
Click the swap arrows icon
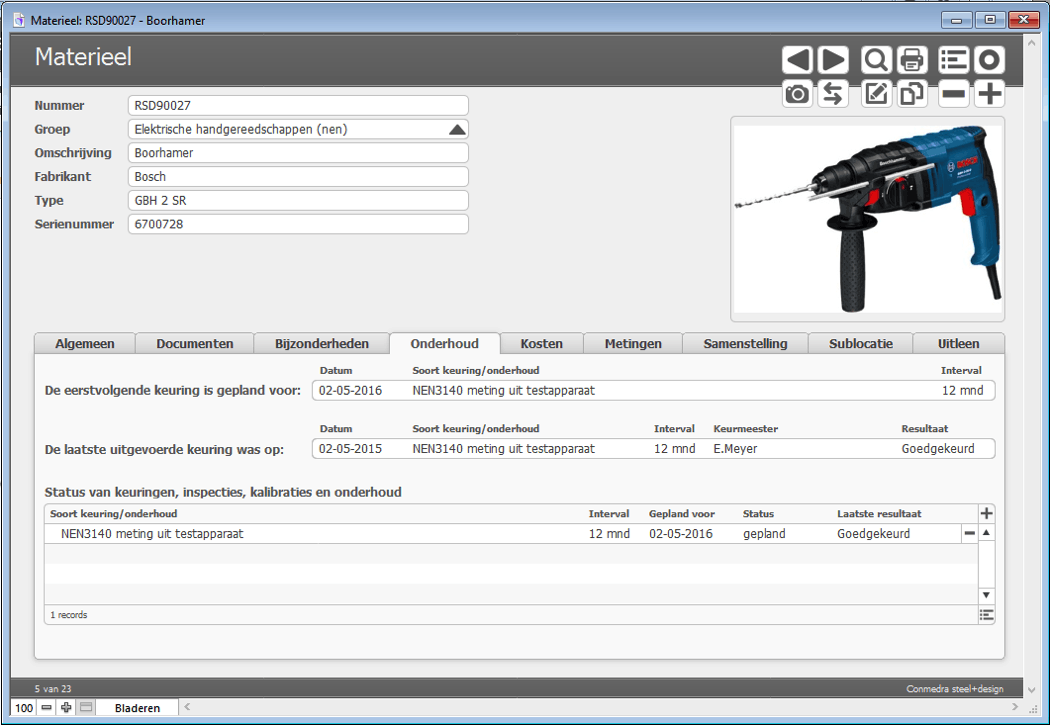[833, 94]
